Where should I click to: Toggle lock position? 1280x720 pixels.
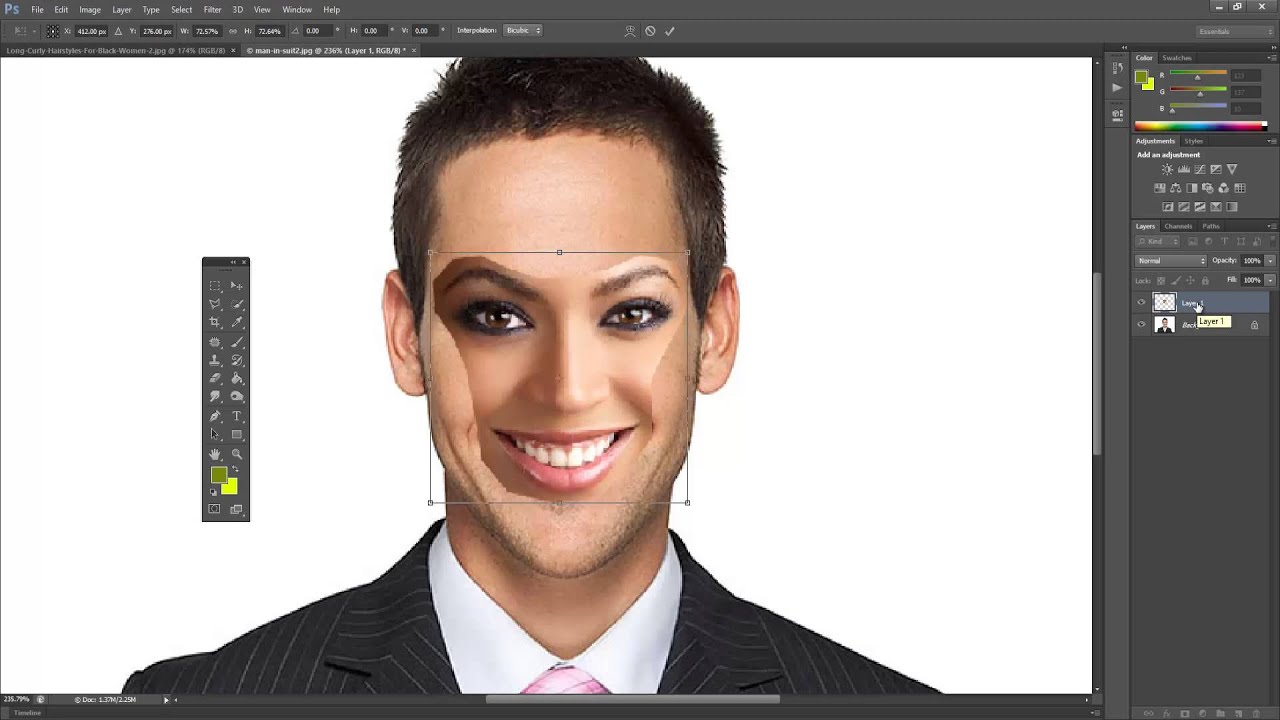(1191, 280)
